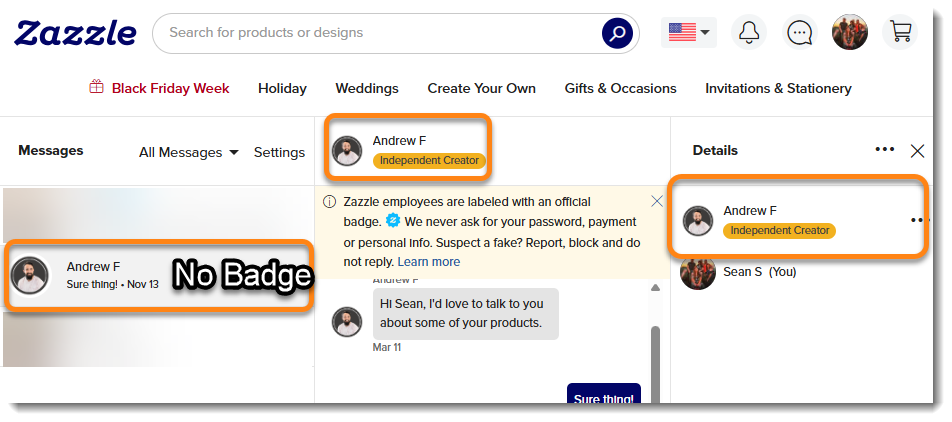
Task: Open the notifications bell
Action: [x=749, y=32]
